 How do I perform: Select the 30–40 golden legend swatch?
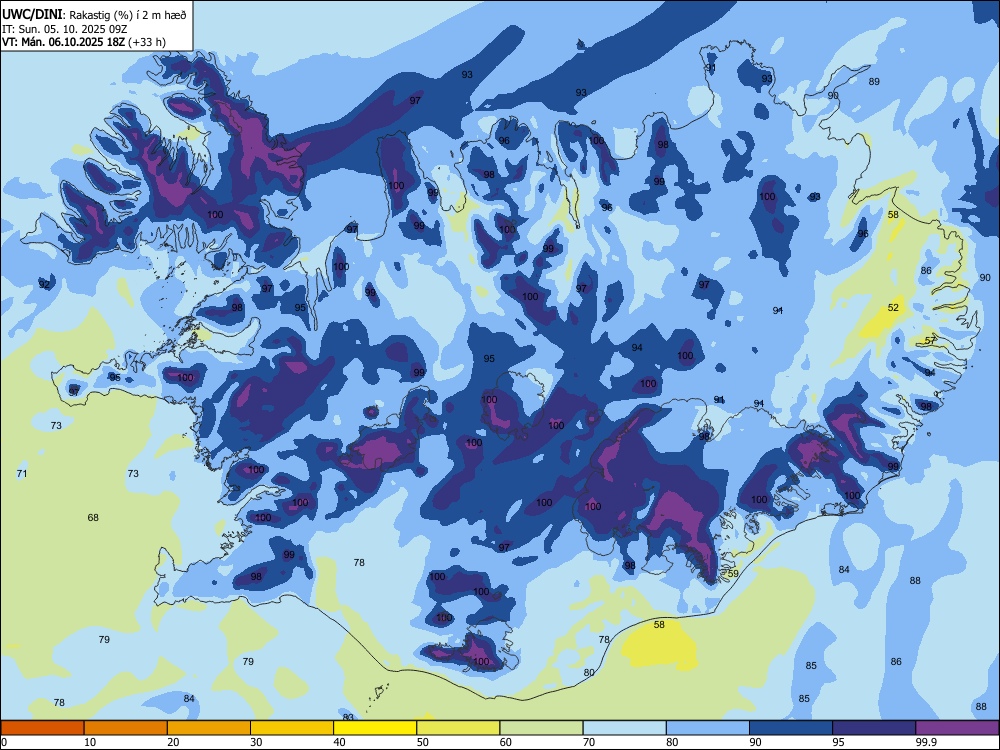(x=292, y=728)
